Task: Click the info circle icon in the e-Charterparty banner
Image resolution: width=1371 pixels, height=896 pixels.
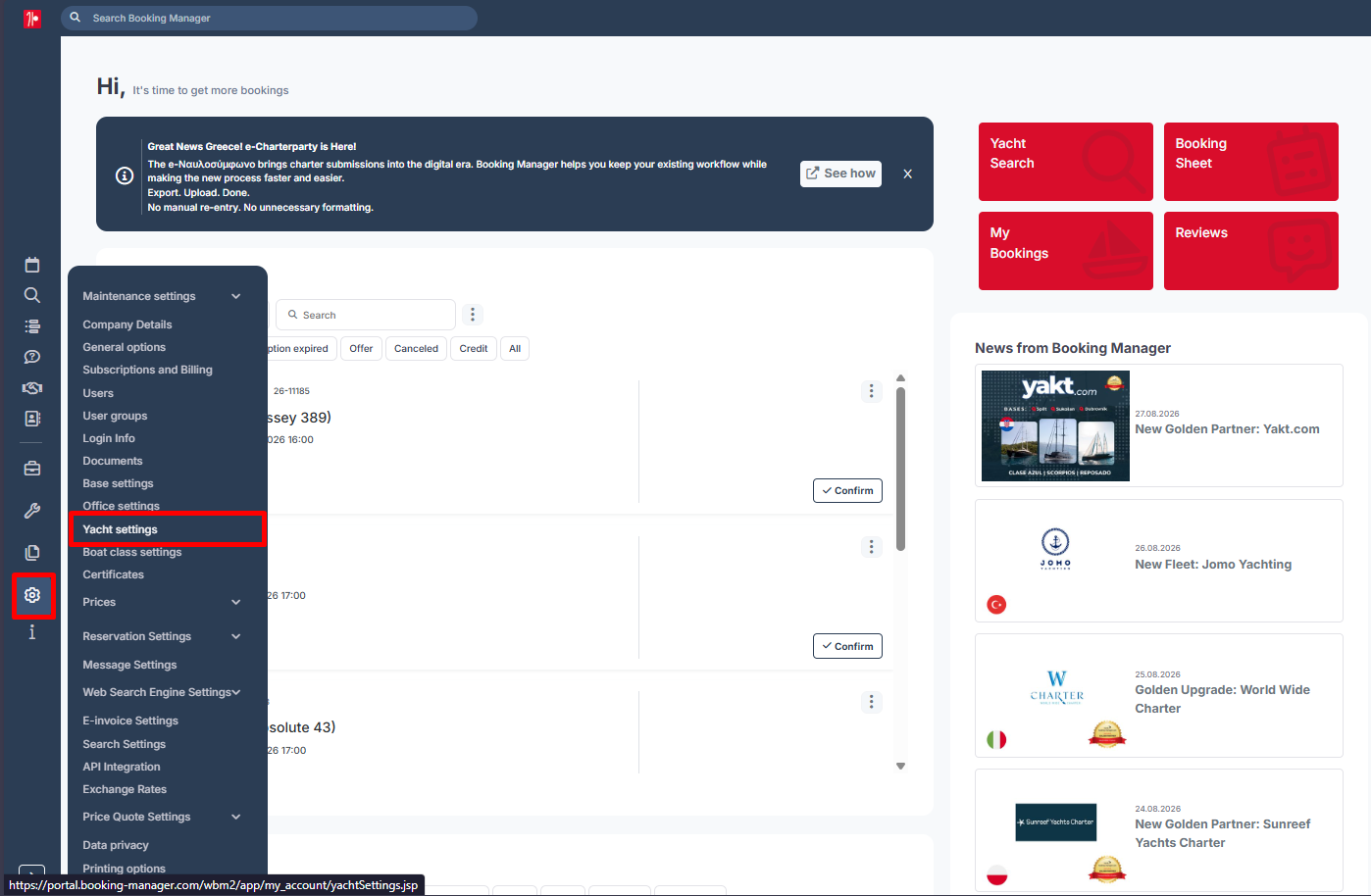Action: pyautogui.click(x=125, y=175)
